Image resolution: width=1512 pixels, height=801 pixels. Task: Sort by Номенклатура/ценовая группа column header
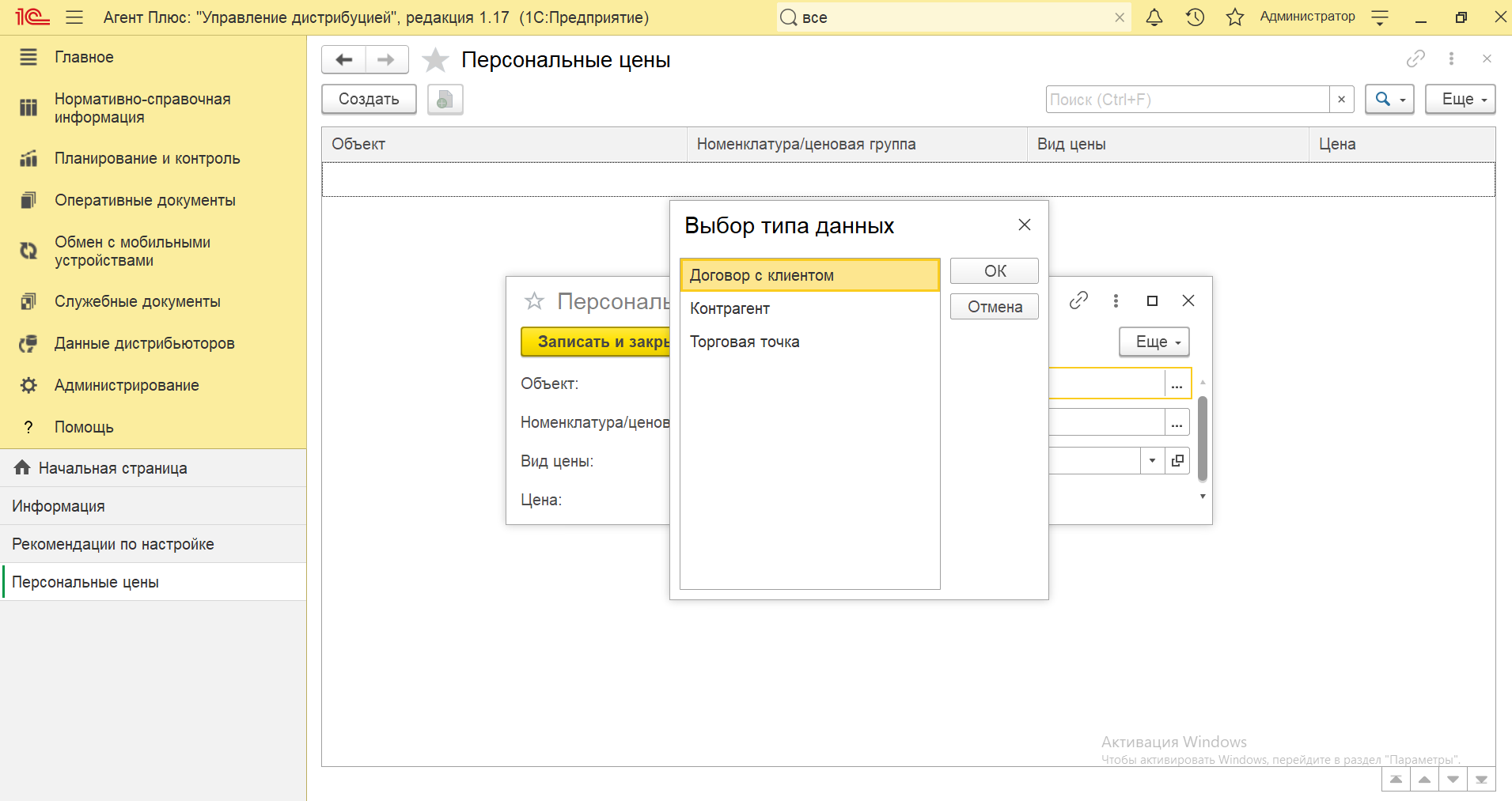(x=857, y=144)
